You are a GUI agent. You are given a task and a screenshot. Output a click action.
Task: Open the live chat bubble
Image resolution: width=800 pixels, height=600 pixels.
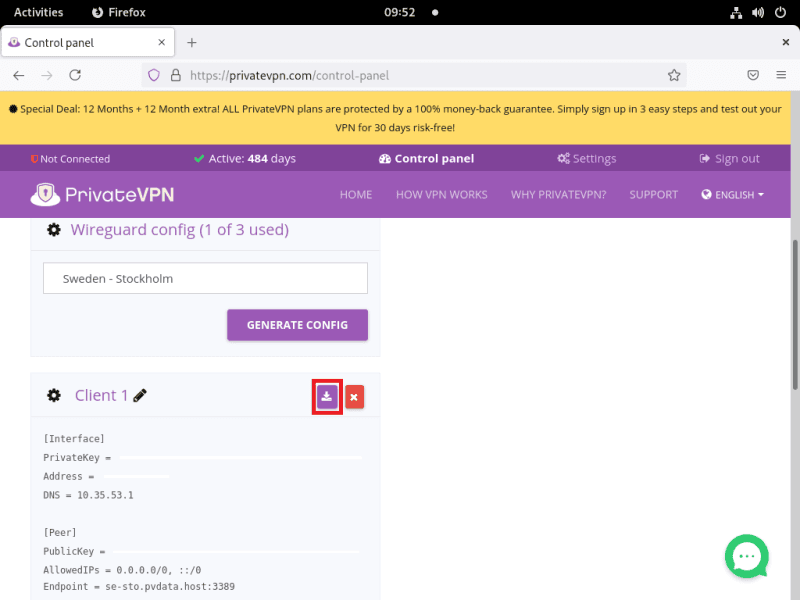[746, 556]
